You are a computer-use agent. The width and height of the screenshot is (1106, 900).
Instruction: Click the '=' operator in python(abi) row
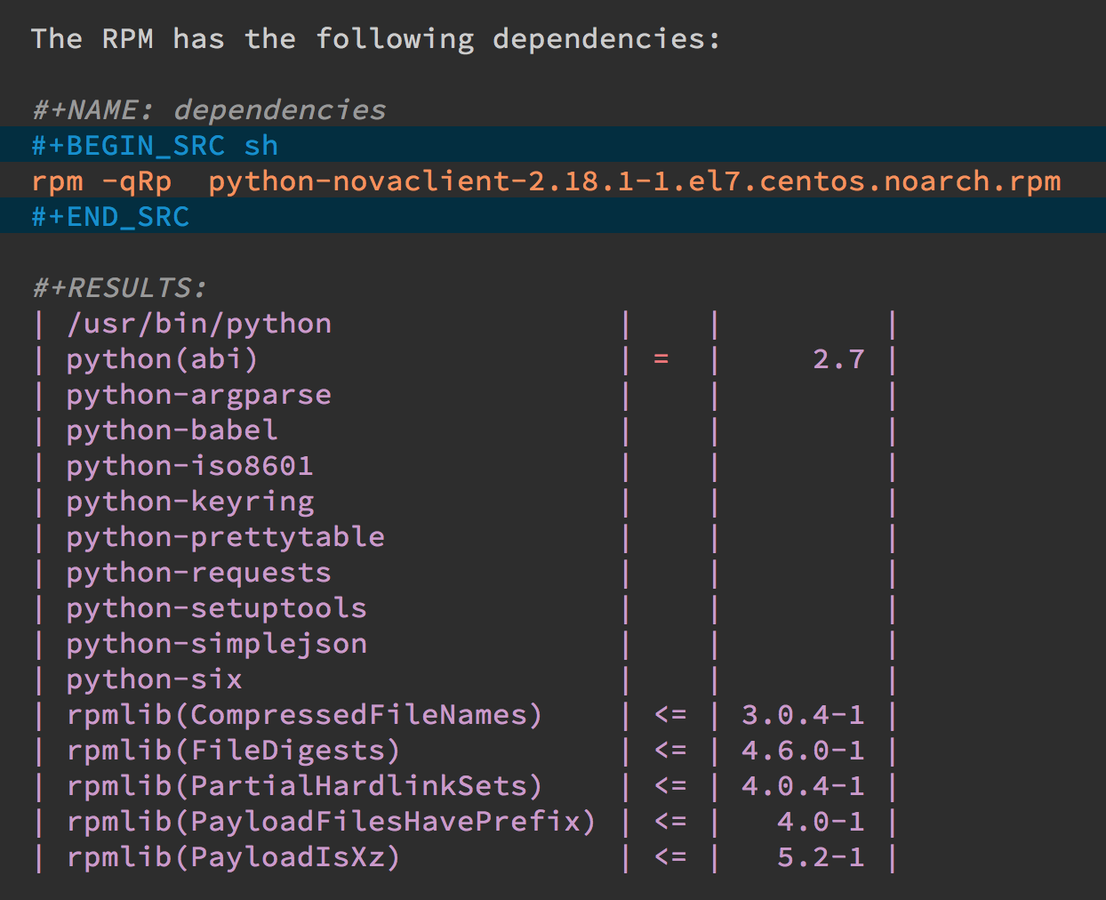click(661, 359)
